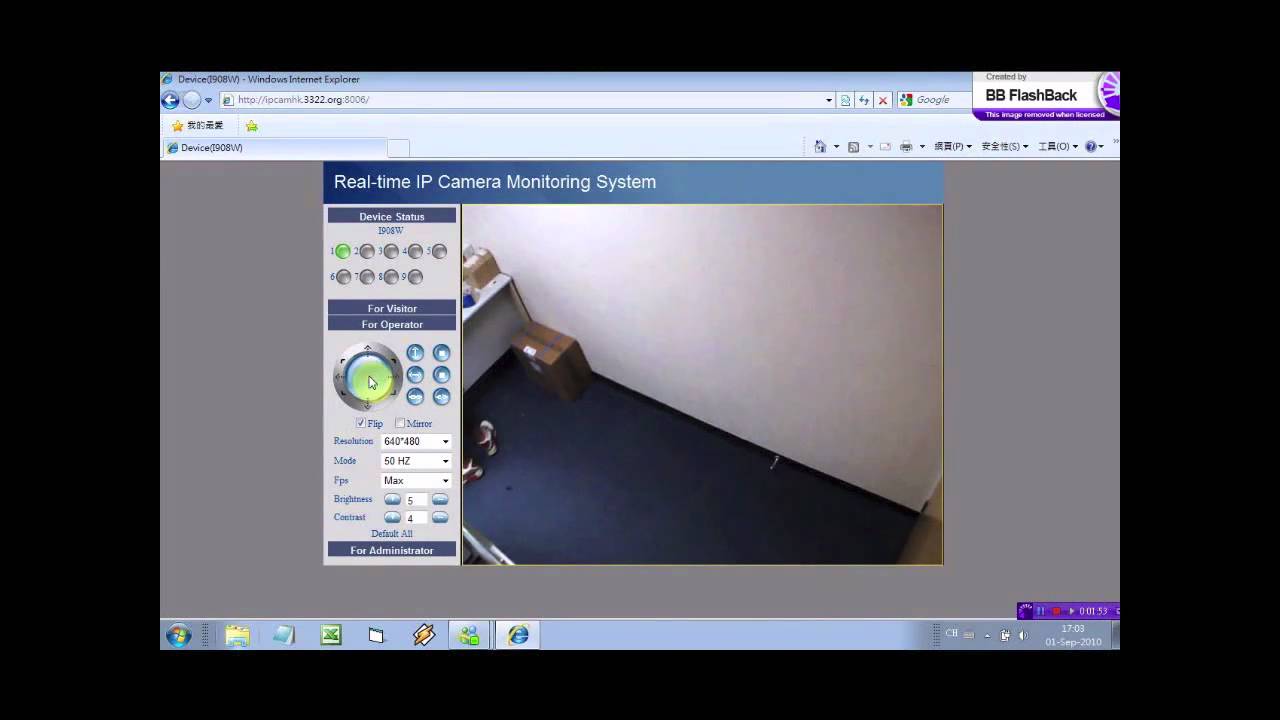
Task: Click the pan-tilt dial down arrow
Action: pyautogui.click(x=368, y=405)
